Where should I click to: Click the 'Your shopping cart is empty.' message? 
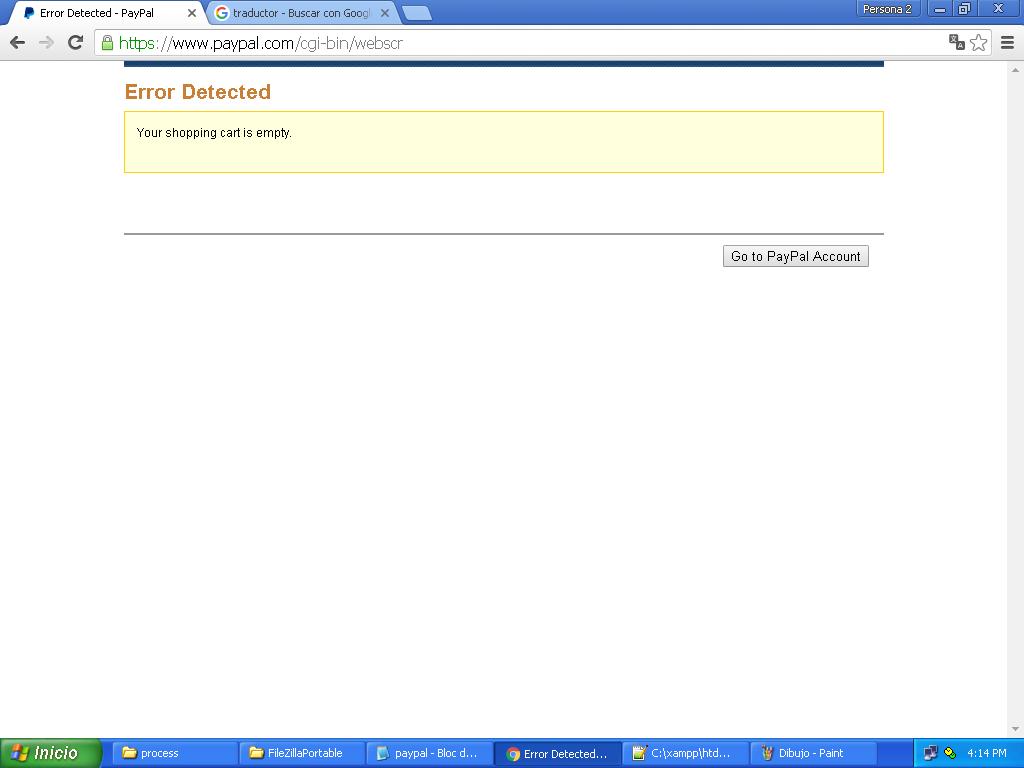(214, 133)
